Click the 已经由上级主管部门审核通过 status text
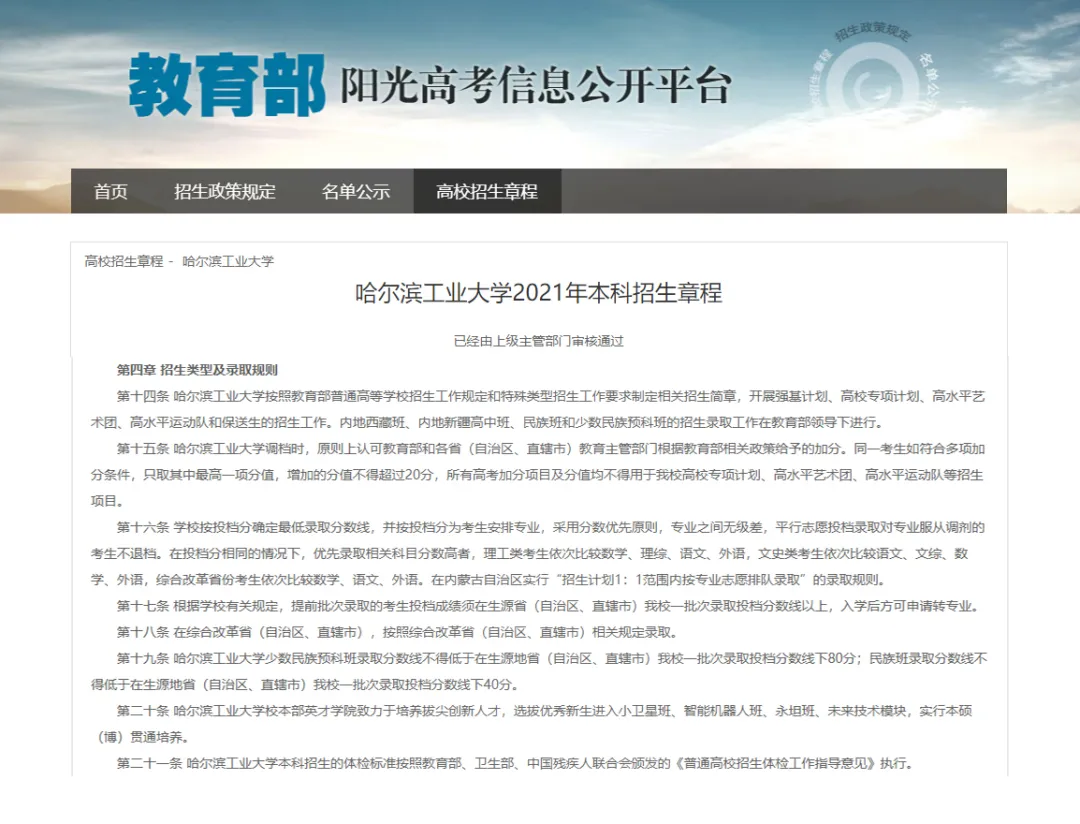1080x824 pixels. pos(540,339)
